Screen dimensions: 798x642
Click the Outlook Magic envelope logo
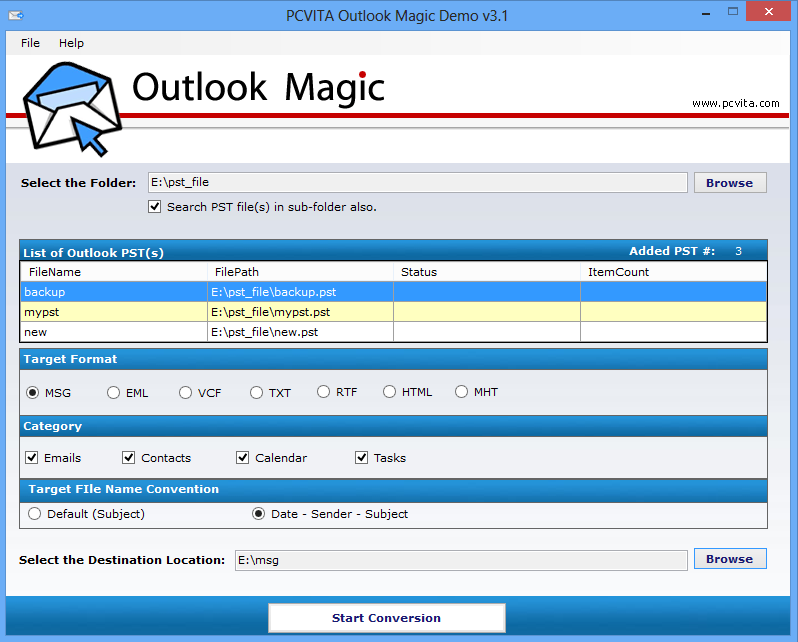click(x=72, y=109)
